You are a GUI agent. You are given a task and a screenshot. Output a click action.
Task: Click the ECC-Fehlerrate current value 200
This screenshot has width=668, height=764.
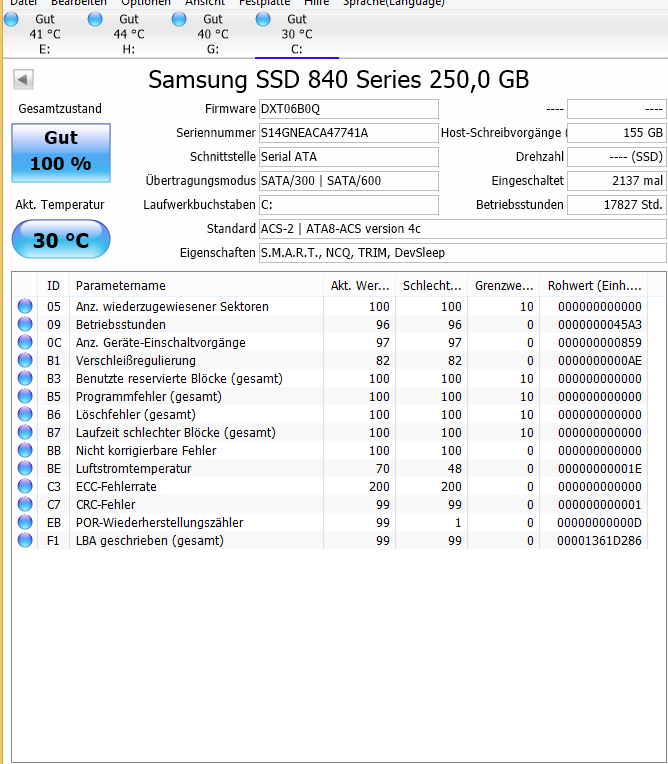click(x=379, y=487)
